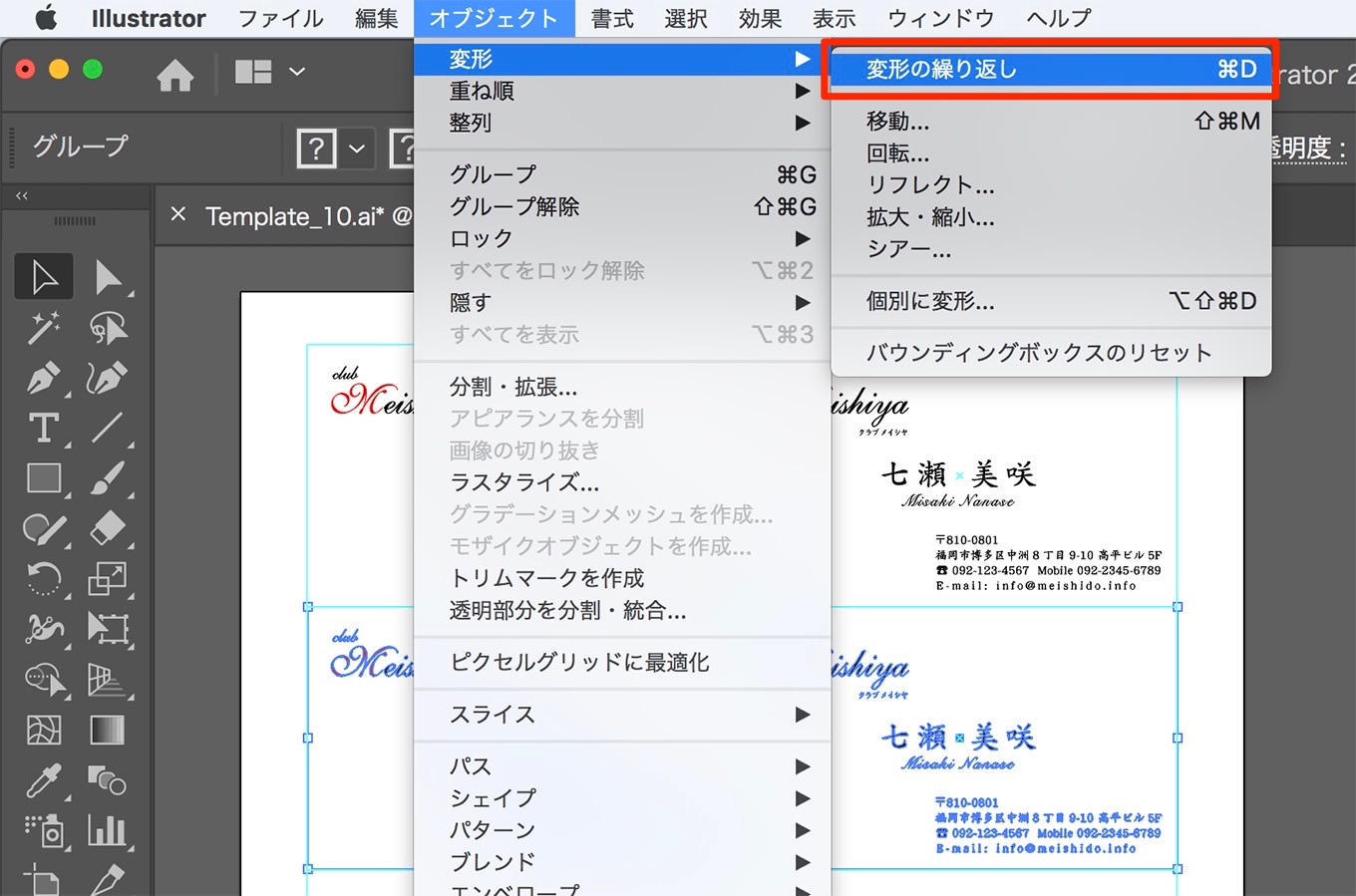The width and height of the screenshot is (1356, 896).
Task: Select the Shape Builder tool
Action: (x=44, y=680)
